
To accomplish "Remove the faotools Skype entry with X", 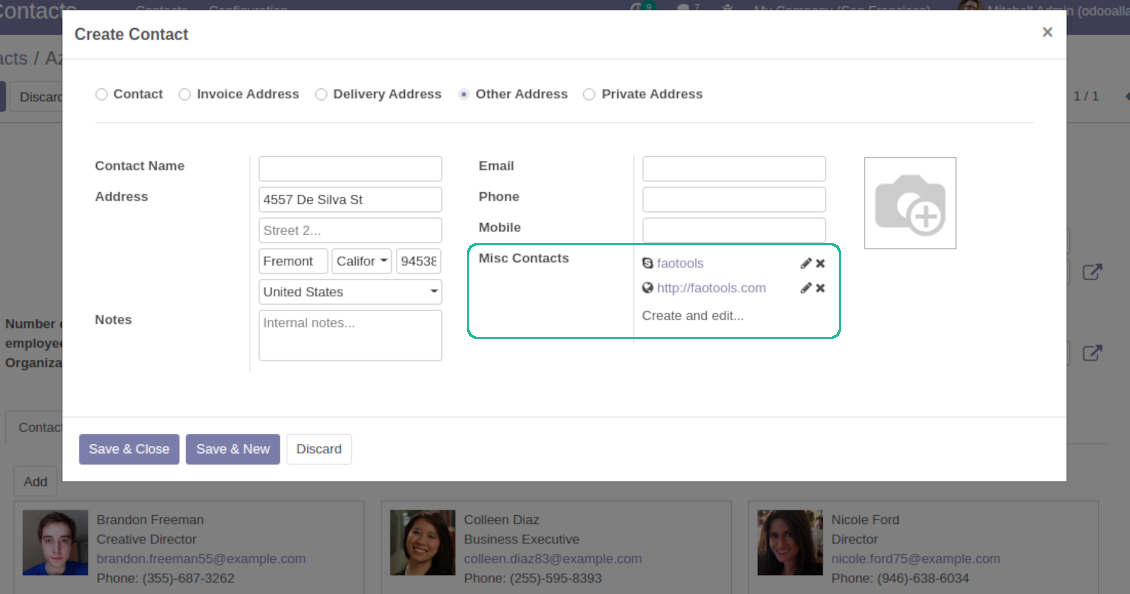I will [821, 263].
